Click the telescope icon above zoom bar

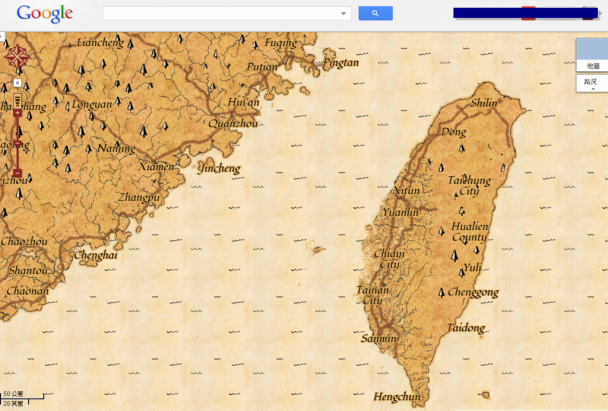coord(17,100)
